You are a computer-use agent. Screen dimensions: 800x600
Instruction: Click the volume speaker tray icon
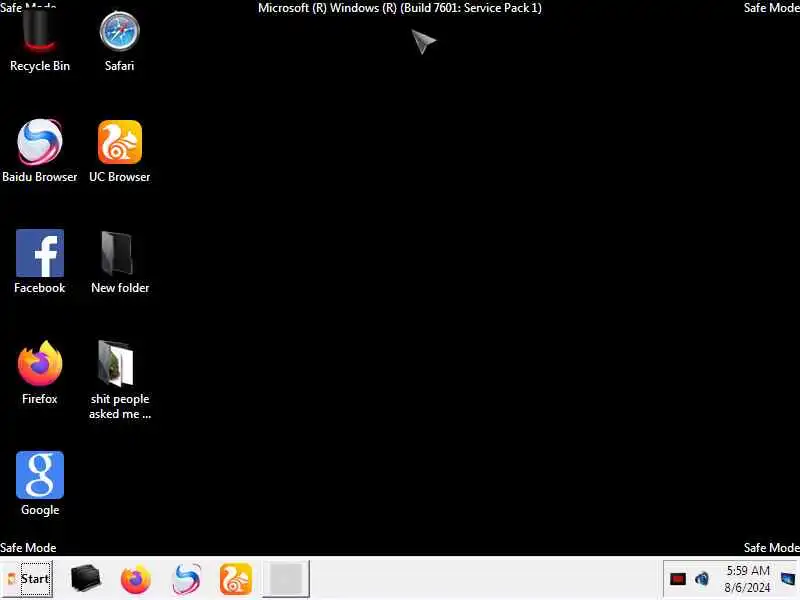pyautogui.click(x=703, y=579)
